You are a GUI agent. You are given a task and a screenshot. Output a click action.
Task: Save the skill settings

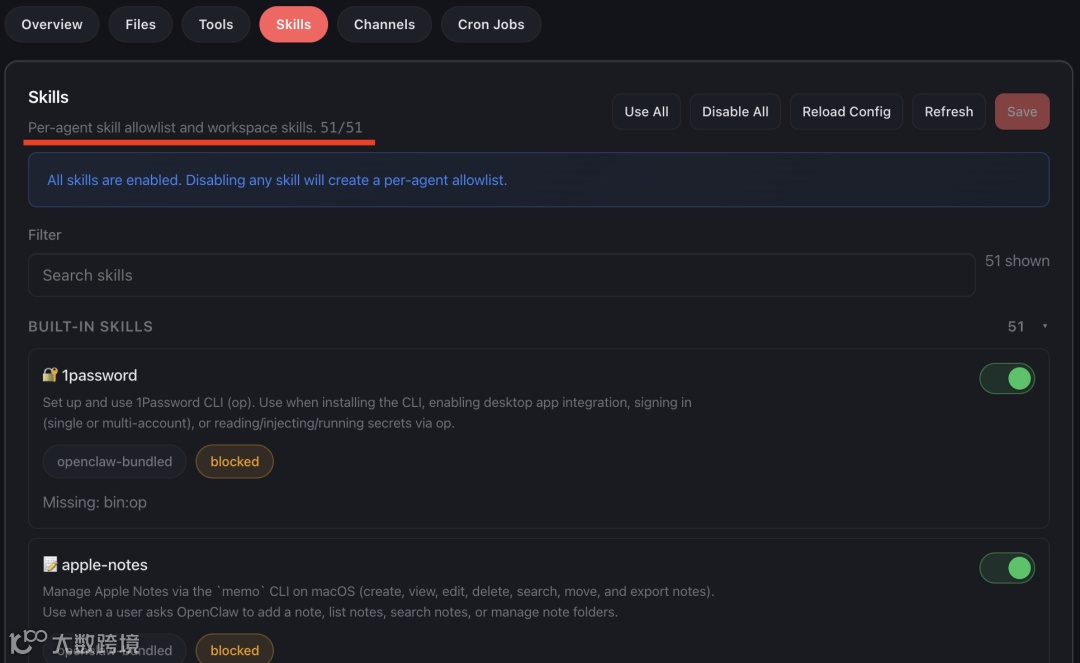1022,112
